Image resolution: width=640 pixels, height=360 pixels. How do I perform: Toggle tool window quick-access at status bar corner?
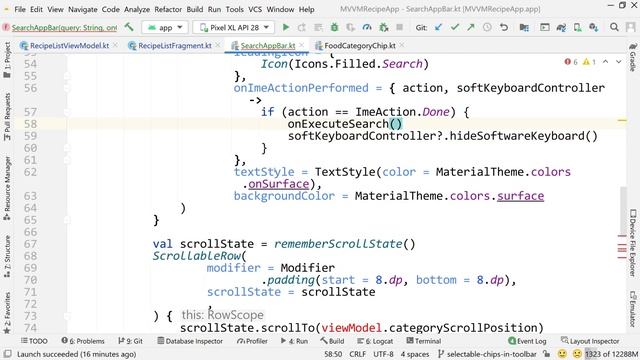[7, 354]
